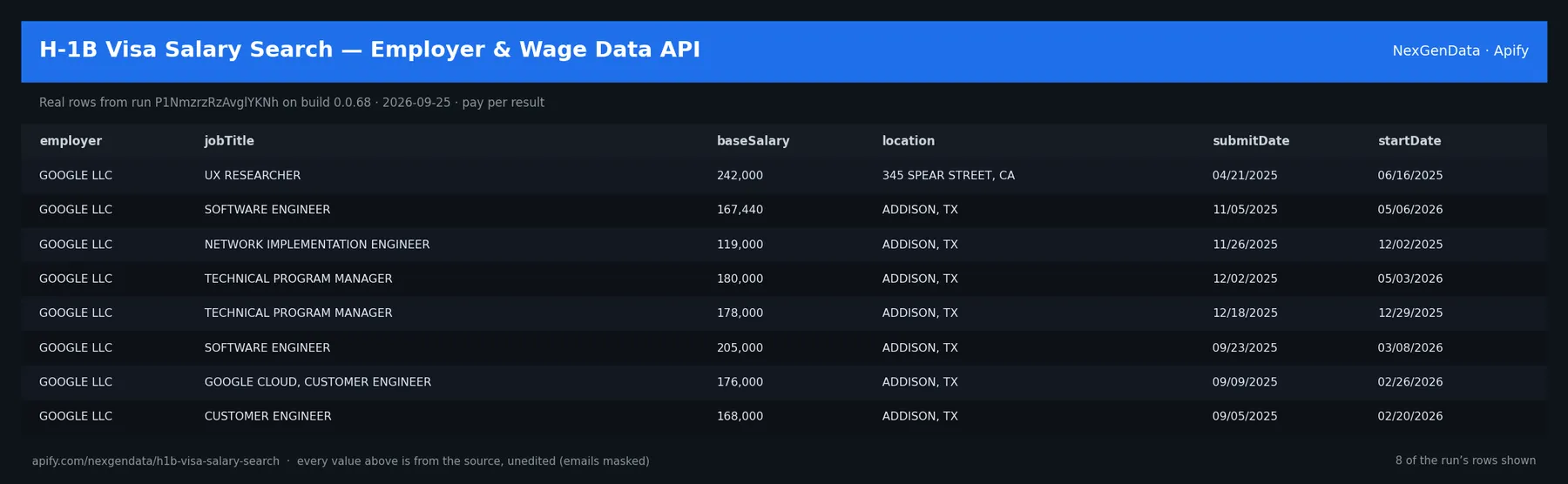Viewport: 1568px width, 484px height.
Task: Select start date 05/06/2026
Action: [1409, 210]
